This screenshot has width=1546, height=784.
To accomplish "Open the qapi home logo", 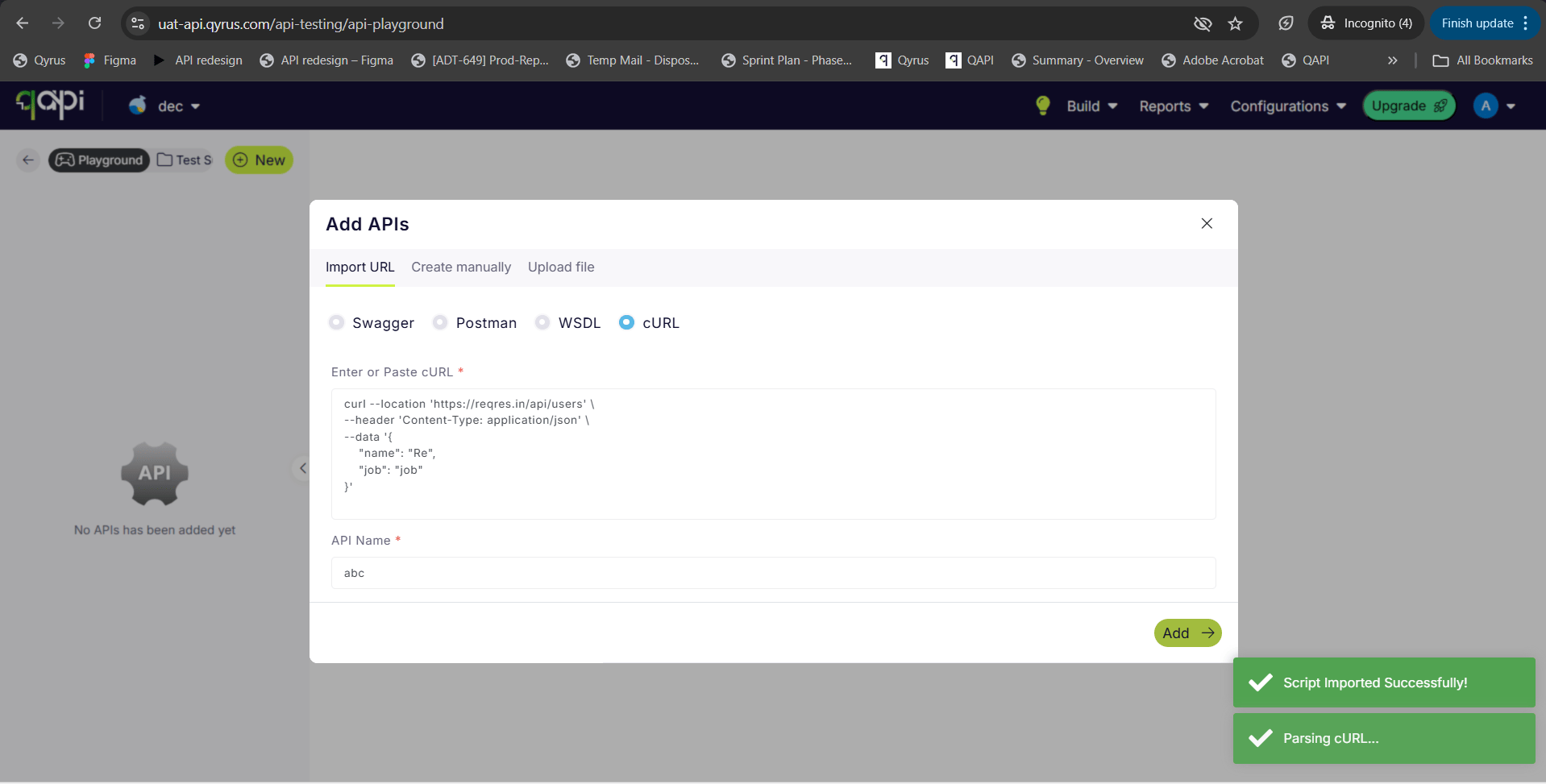I will [48, 105].
